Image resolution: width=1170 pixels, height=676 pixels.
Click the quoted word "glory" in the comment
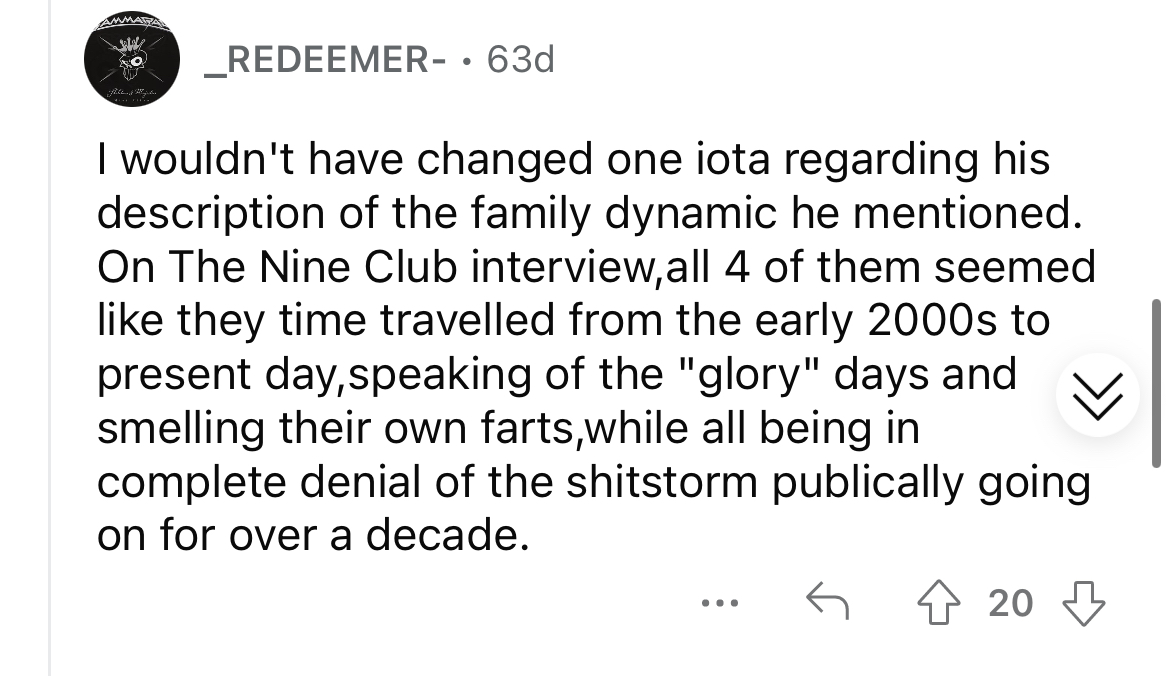(749, 375)
